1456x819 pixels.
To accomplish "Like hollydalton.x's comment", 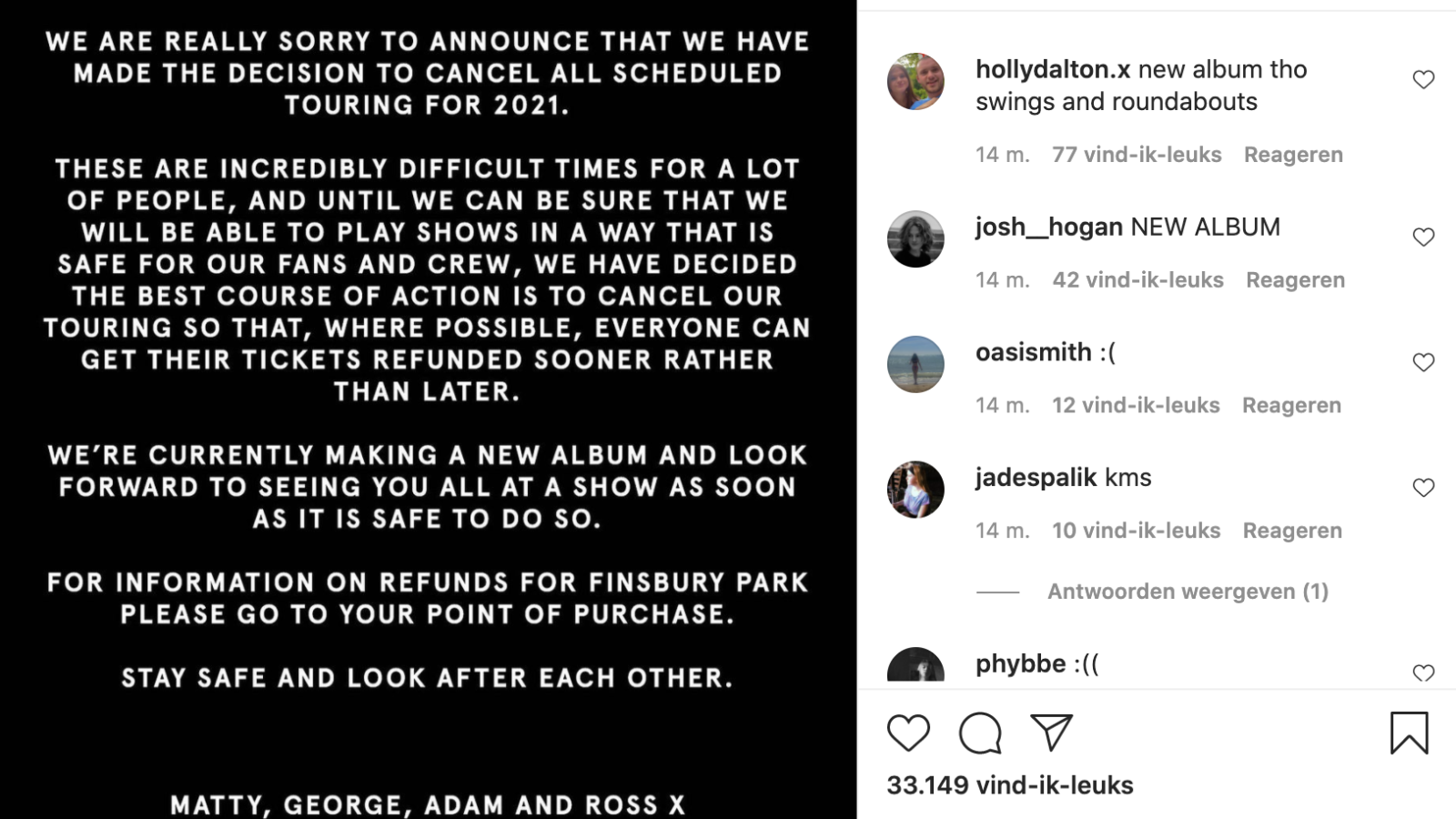I will (1423, 80).
